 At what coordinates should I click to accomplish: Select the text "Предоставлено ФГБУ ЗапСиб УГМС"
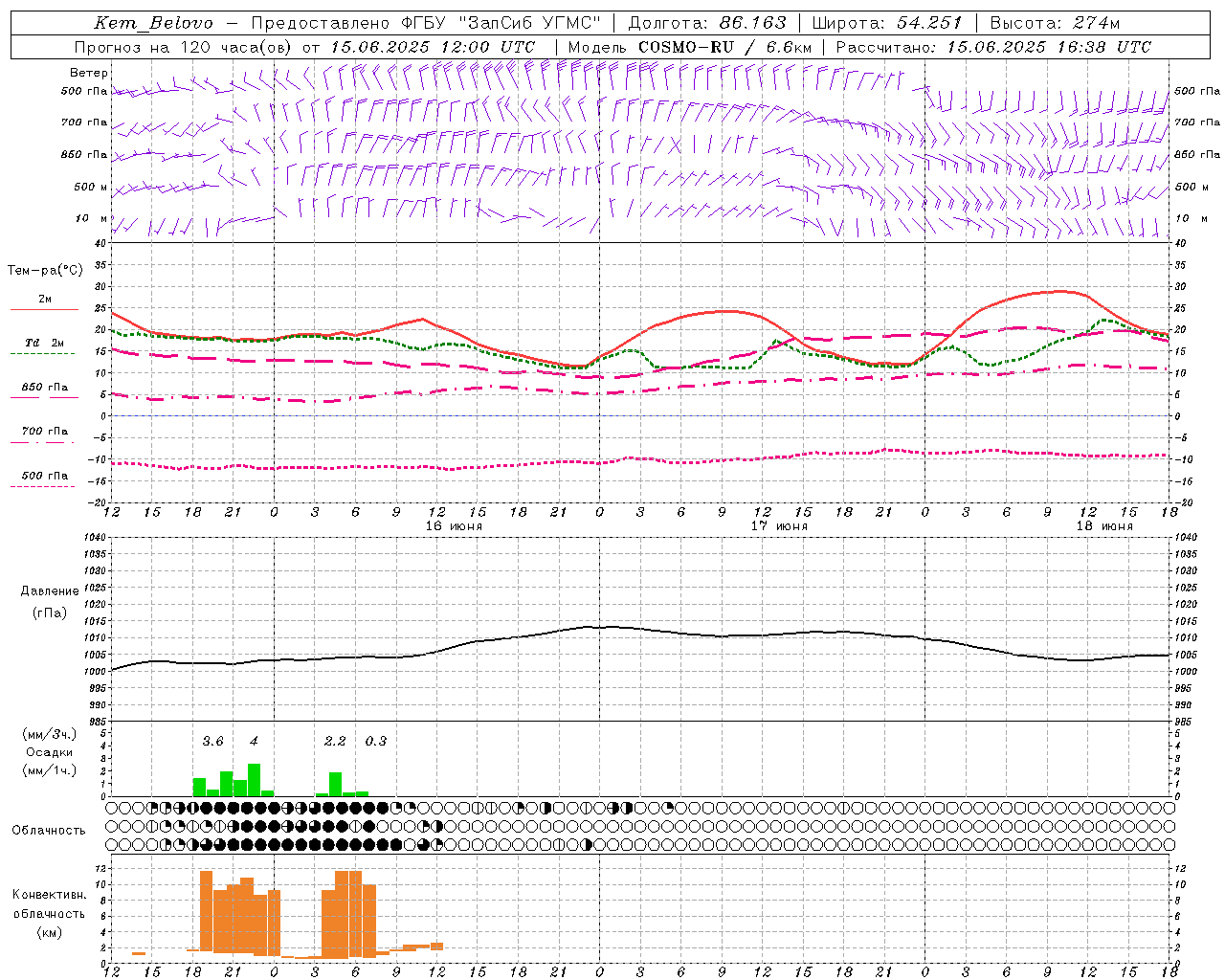426,23
